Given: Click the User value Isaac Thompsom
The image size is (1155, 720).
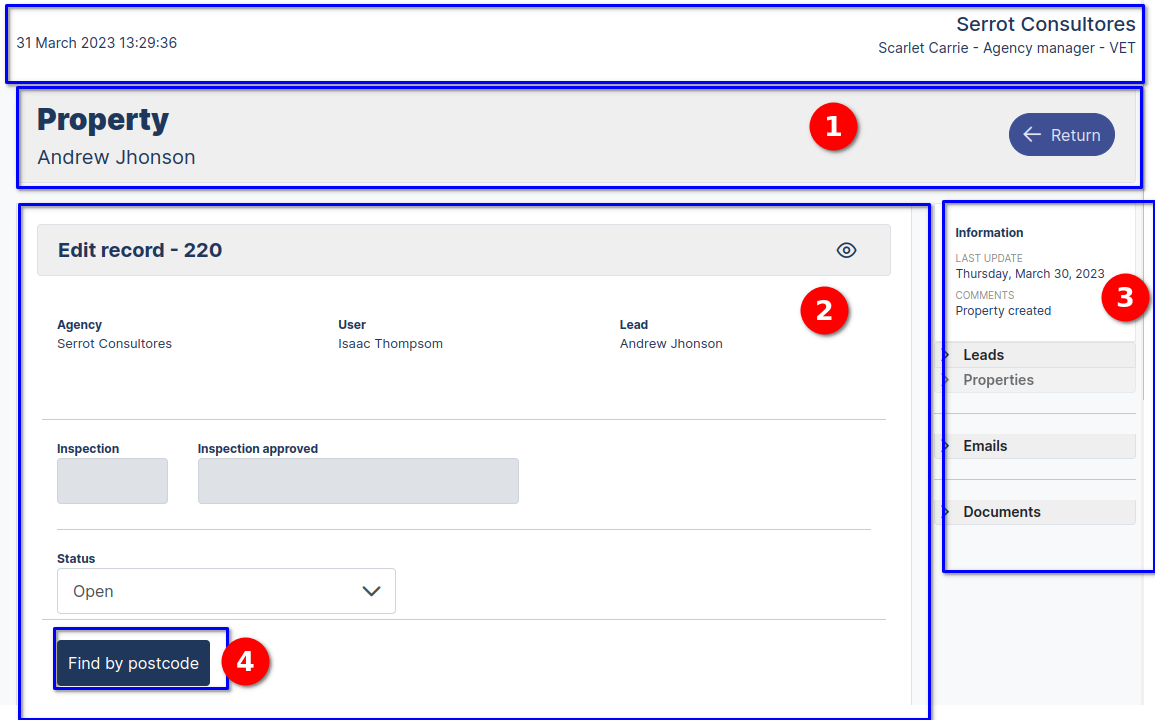Looking at the screenshot, I should click(x=390, y=344).
